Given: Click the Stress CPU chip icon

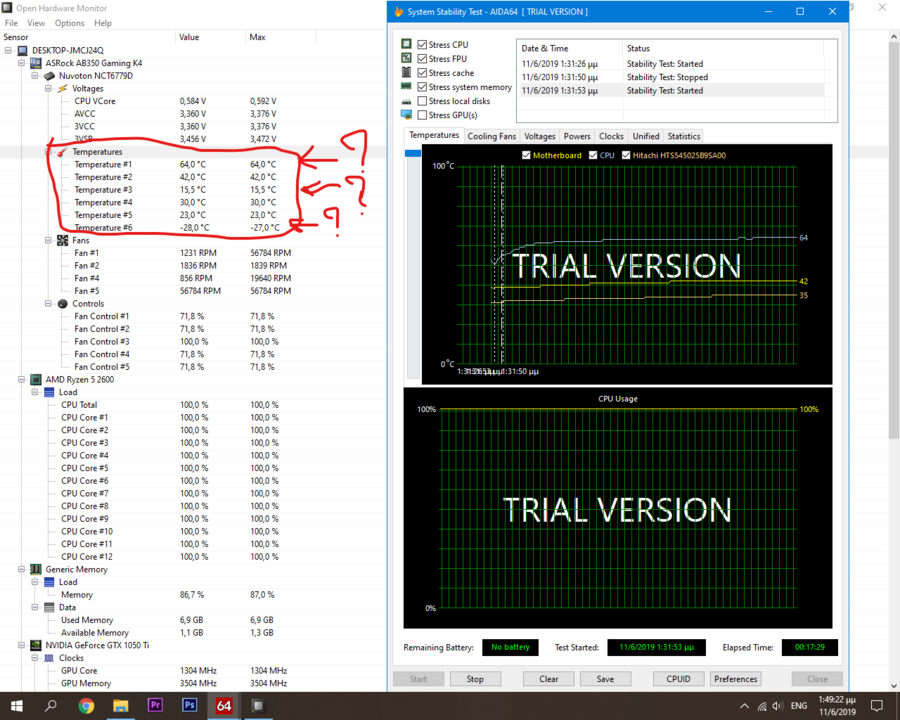Looking at the screenshot, I should click(406, 44).
